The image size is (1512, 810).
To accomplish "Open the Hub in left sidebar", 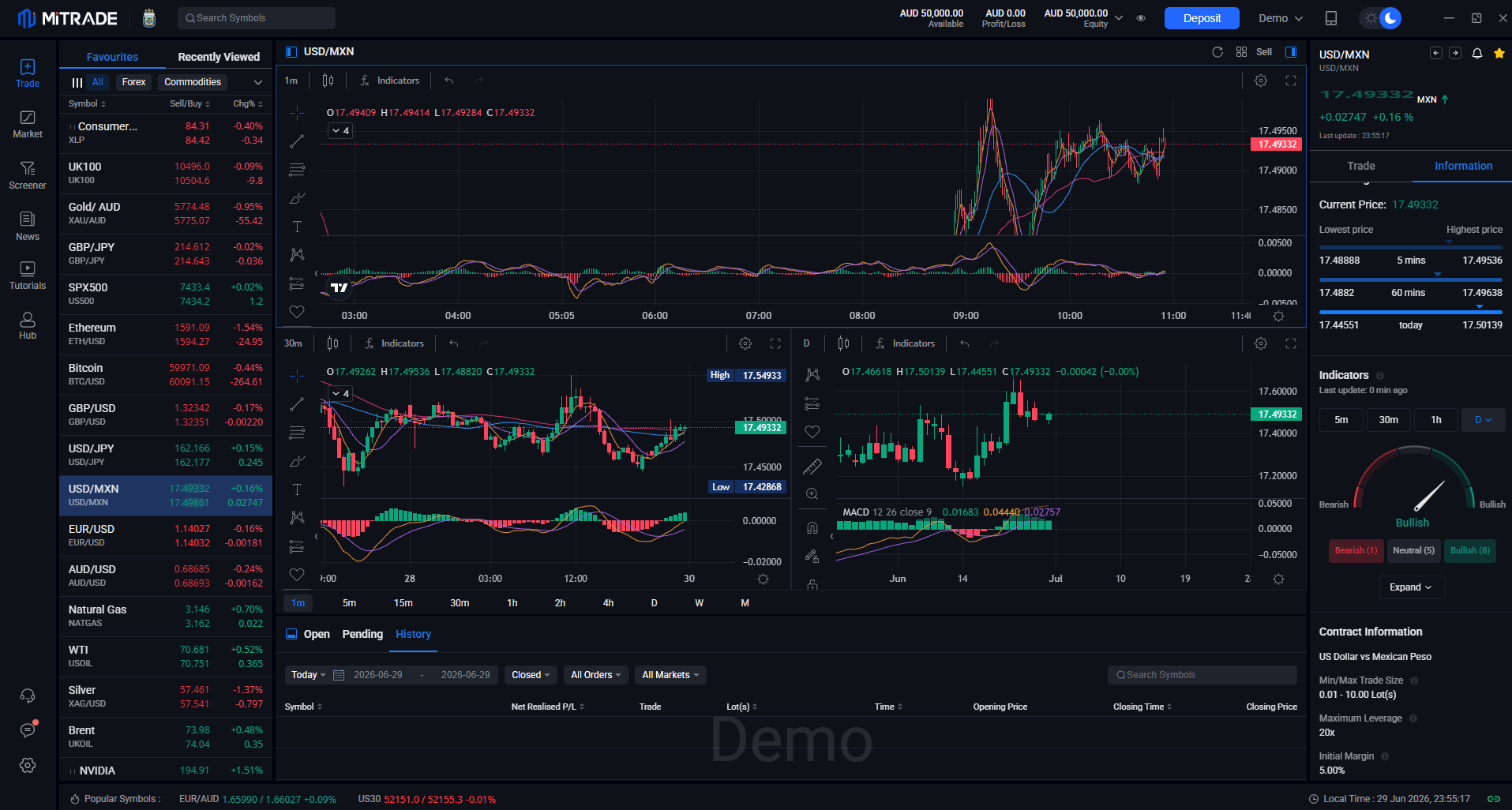I will [x=28, y=326].
